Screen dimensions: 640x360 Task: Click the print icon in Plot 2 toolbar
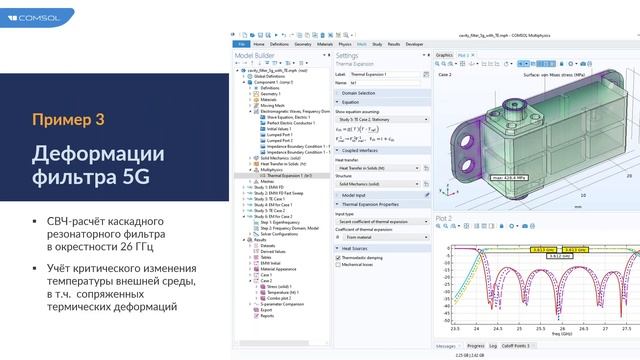(532, 226)
